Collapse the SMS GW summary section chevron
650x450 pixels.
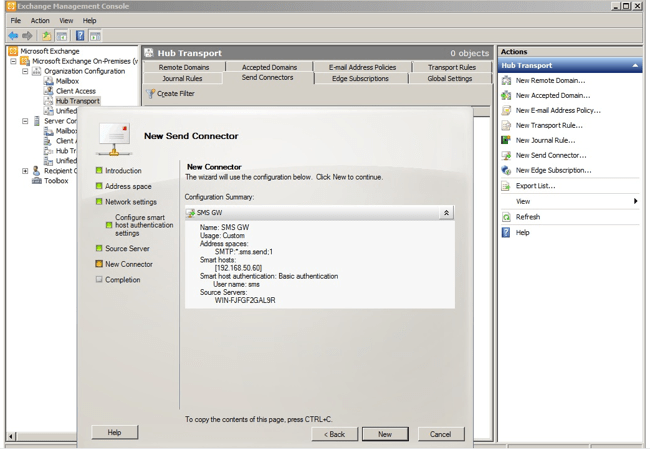pos(446,213)
